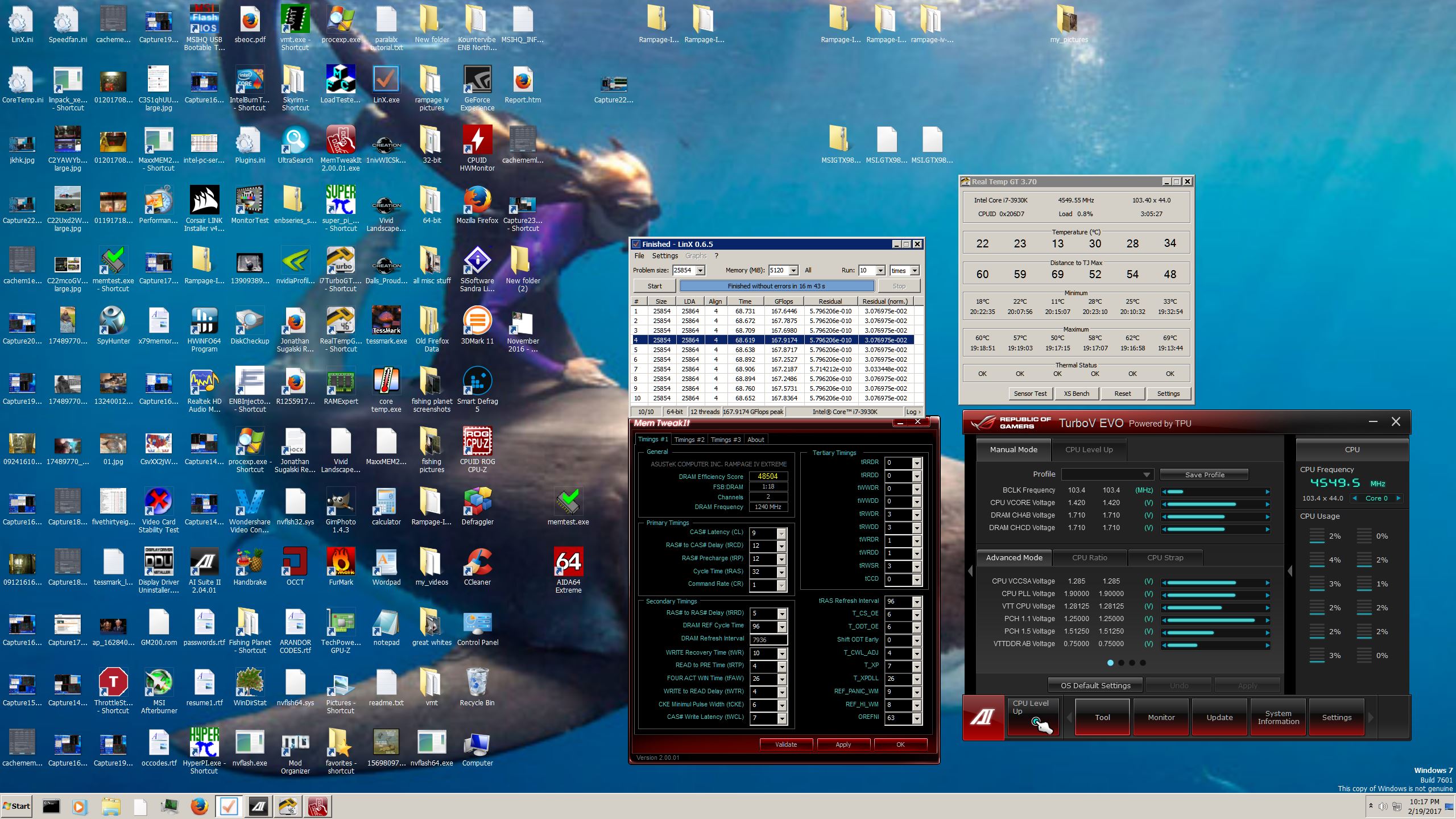Click XS Bench in Real Temp
The width and height of the screenshot is (1456, 819).
[1076, 394]
